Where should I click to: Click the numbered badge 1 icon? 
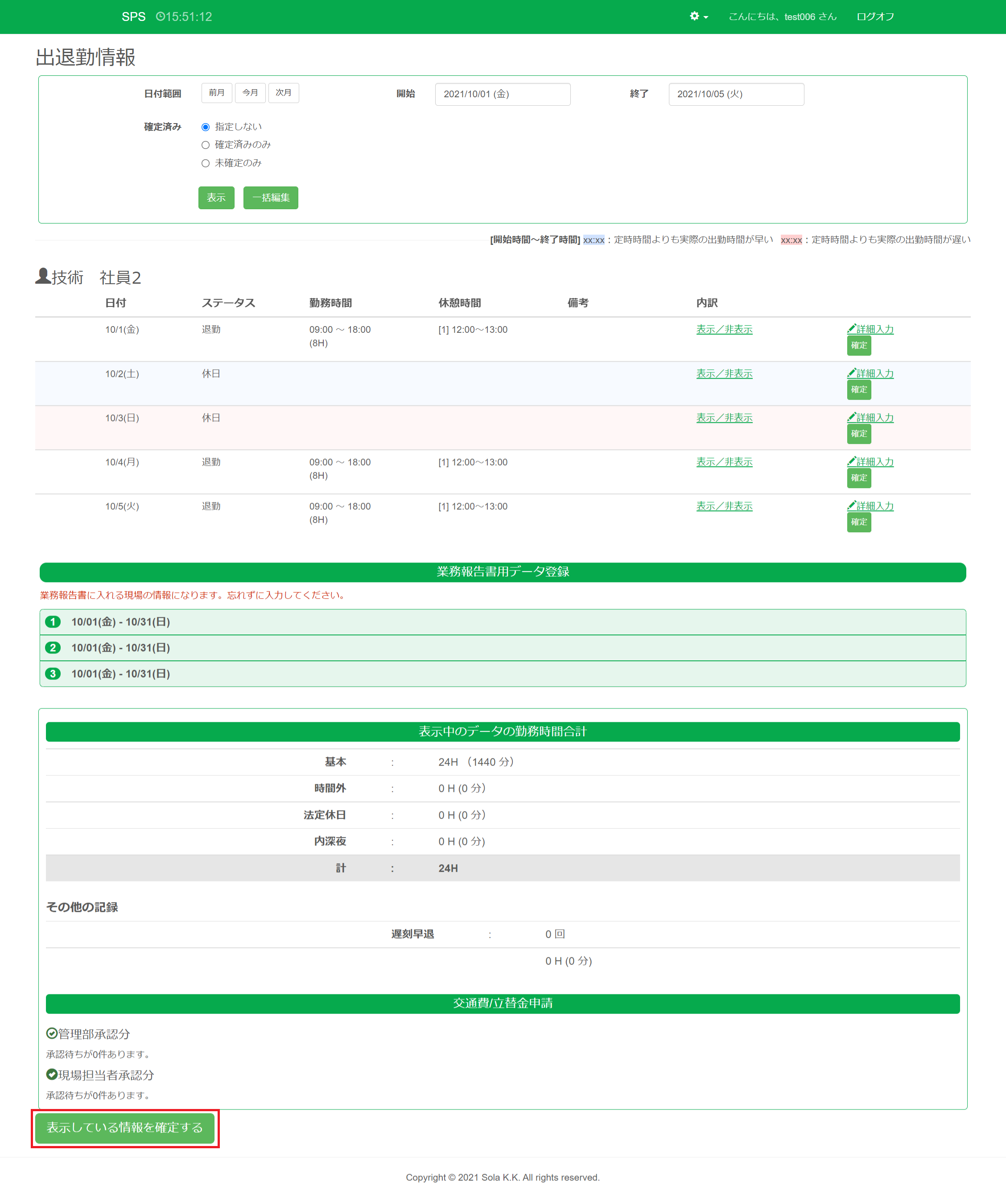click(x=53, y=621)
